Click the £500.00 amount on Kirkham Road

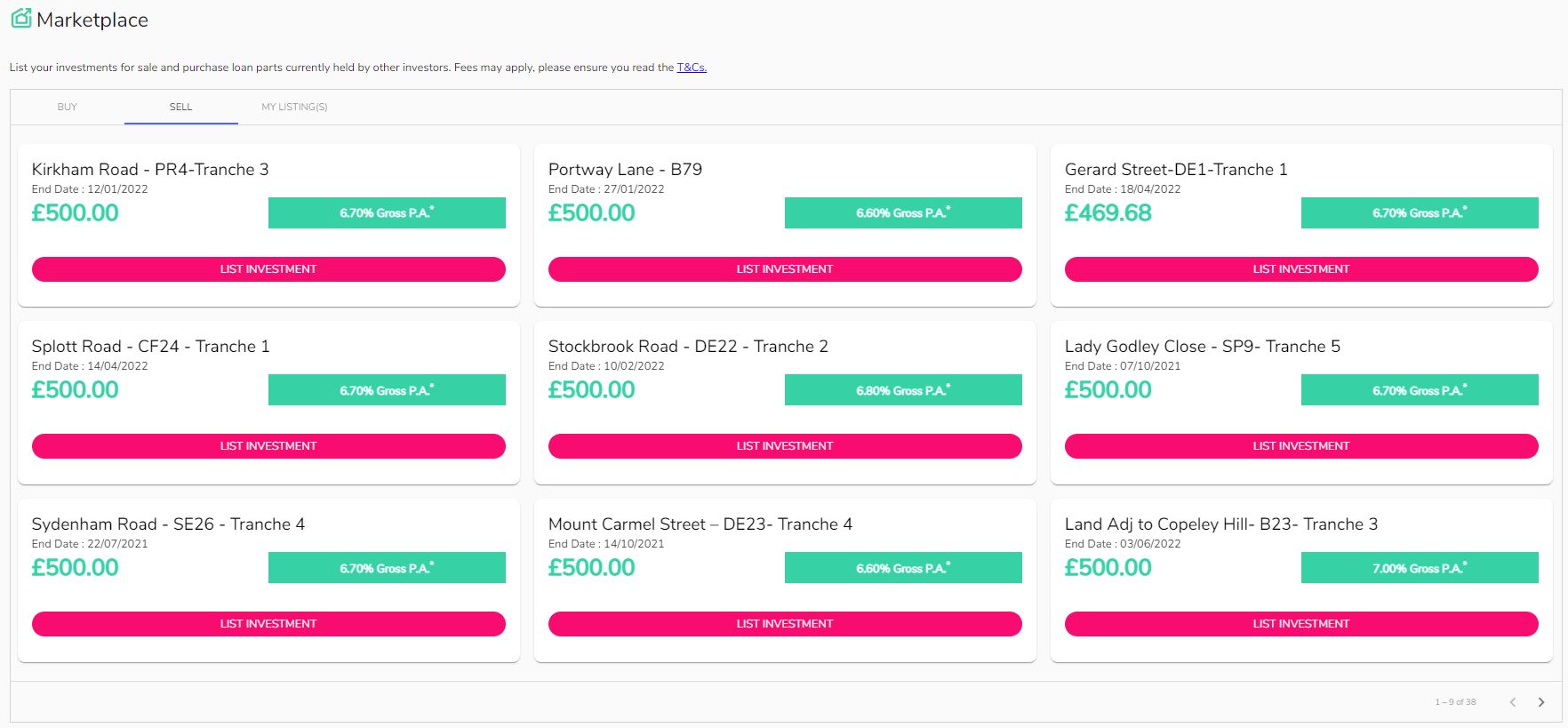[x=76, y=213]
